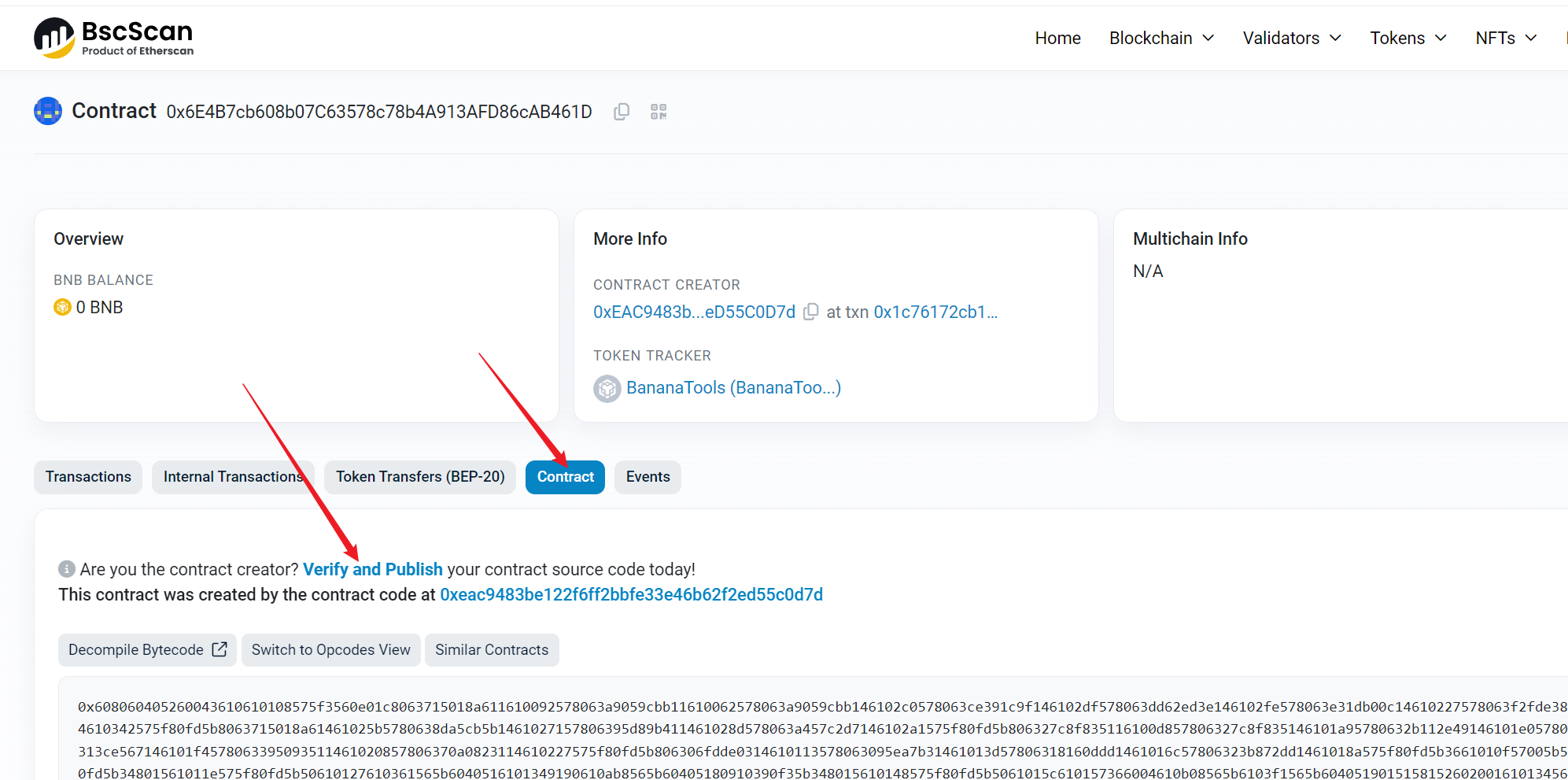The image size is (1568, 780).
Task: Show the address QR code
Action: 659,112
